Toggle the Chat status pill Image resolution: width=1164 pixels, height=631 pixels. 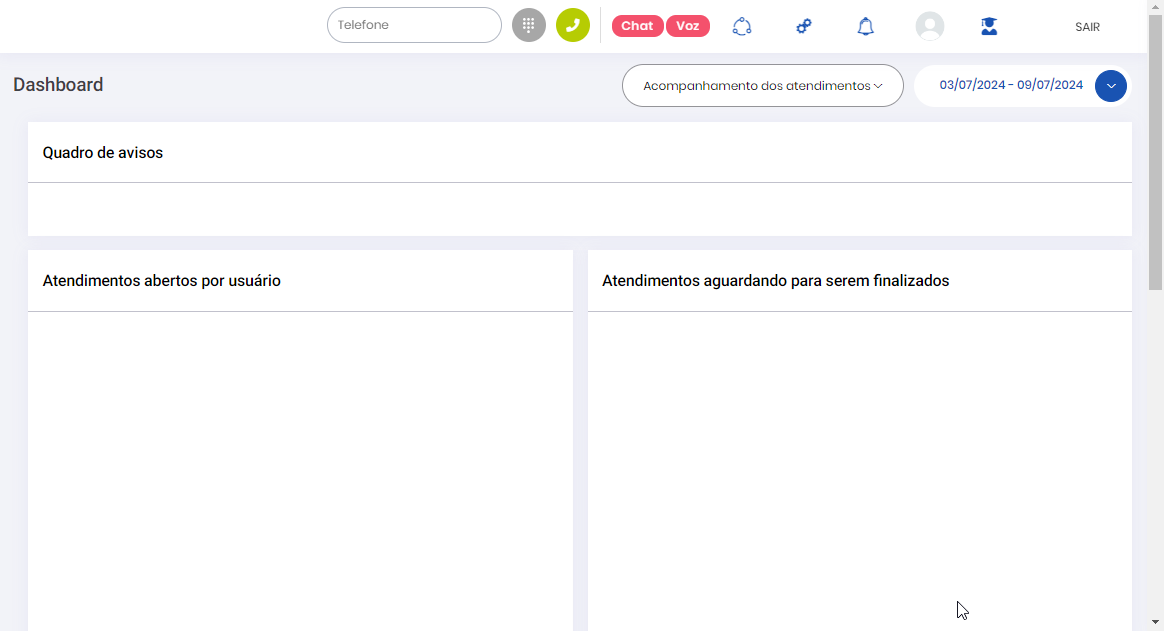pos(637,26)
